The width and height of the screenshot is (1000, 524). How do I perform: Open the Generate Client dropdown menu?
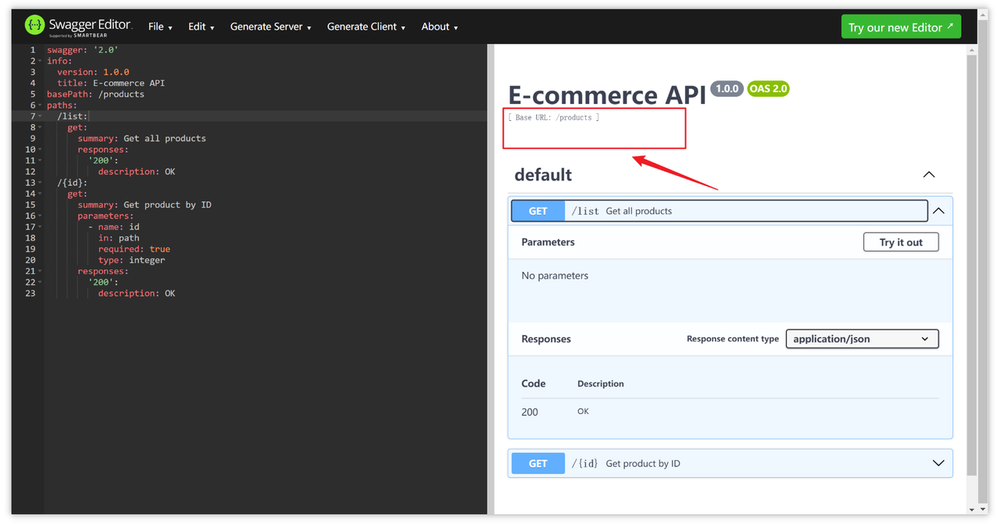(x=366, y=27)
